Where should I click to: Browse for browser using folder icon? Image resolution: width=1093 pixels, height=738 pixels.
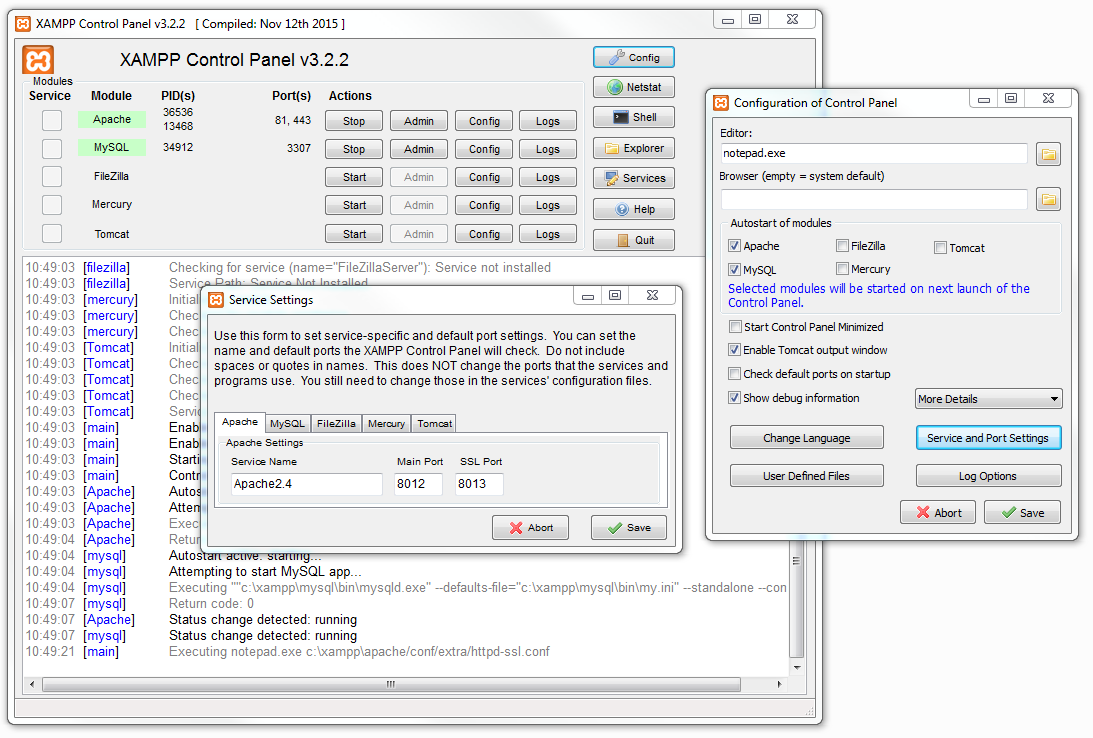coord(1048,200)
